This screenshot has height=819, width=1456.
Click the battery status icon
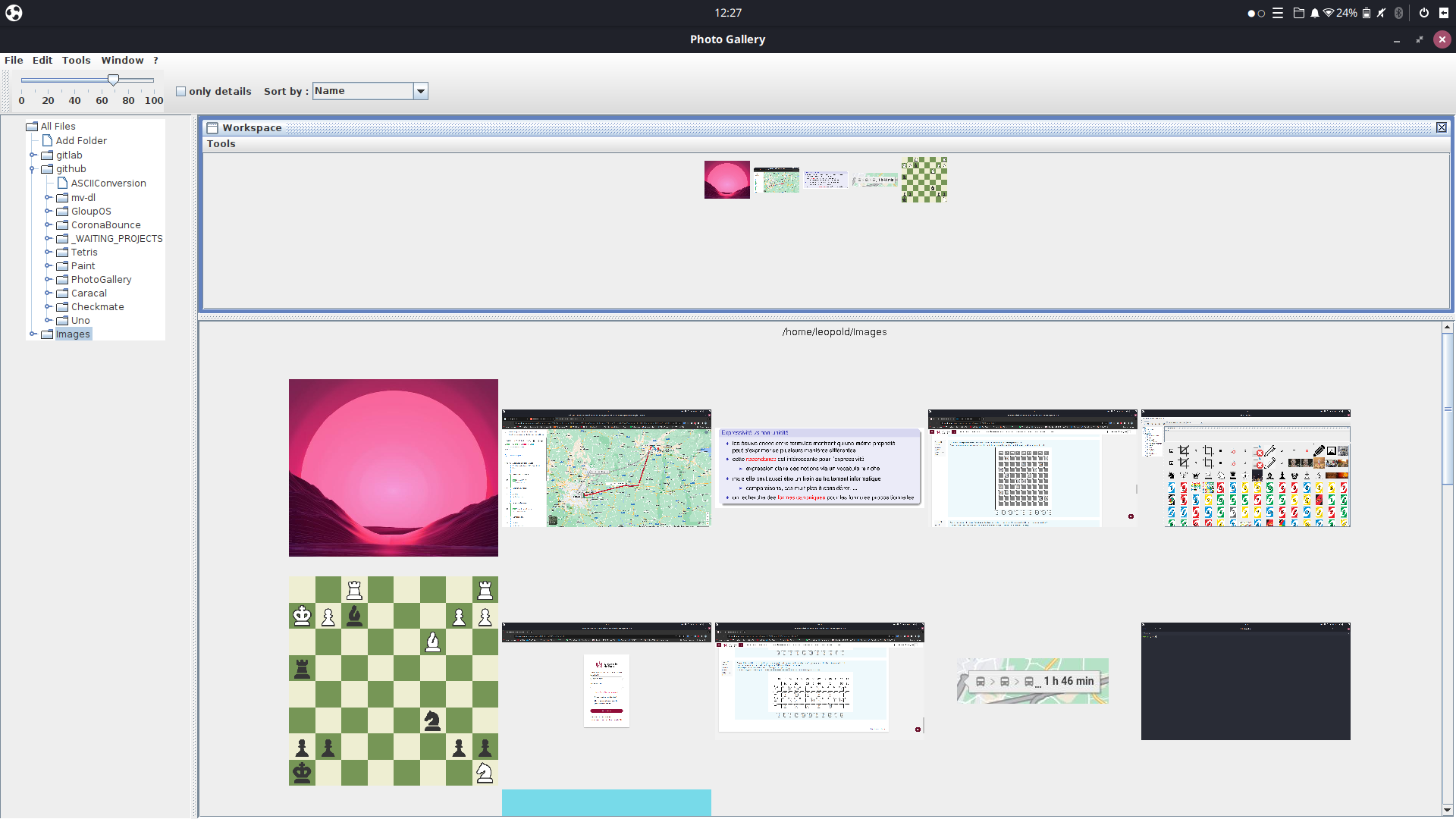point(1367,13)
